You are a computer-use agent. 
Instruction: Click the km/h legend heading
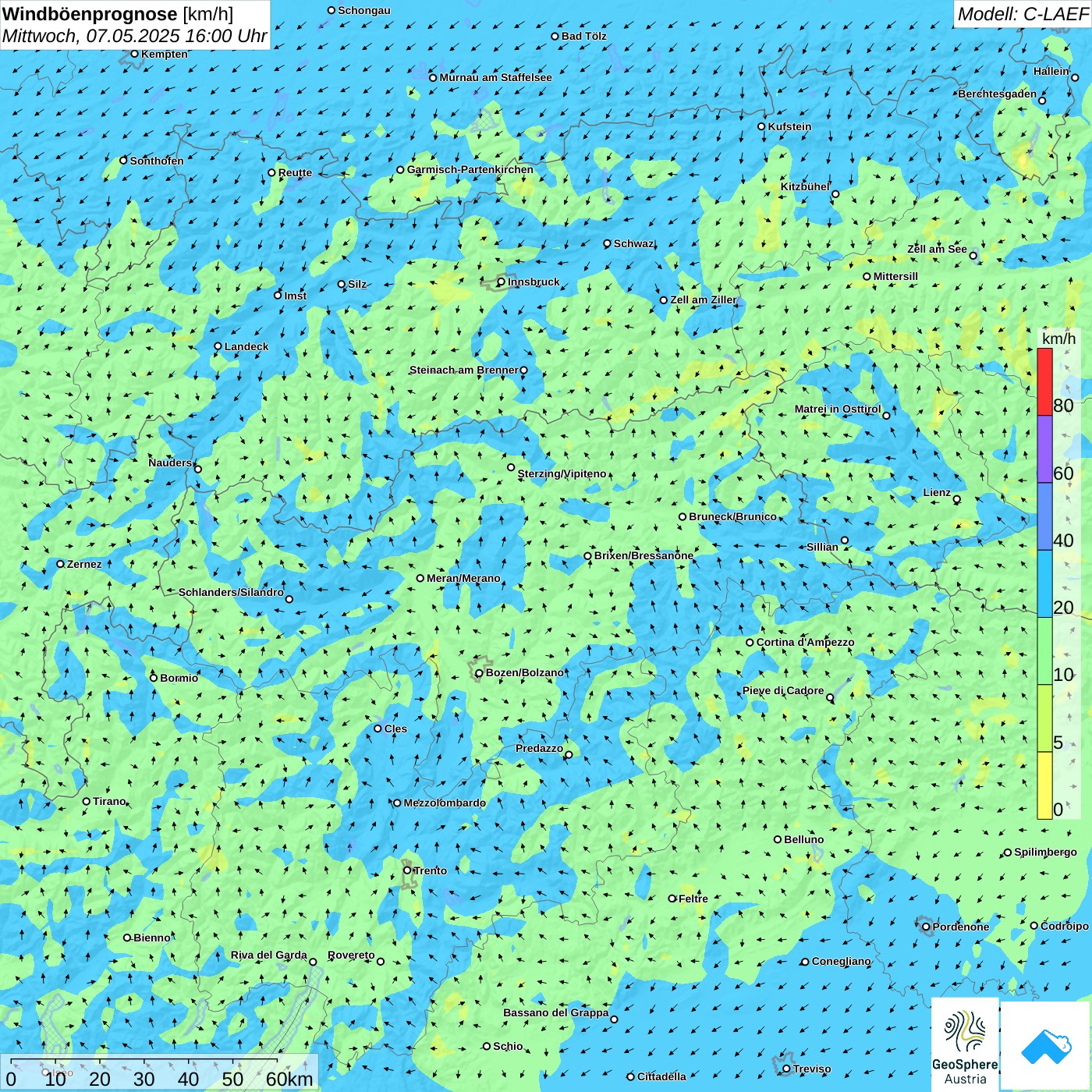1058,339
